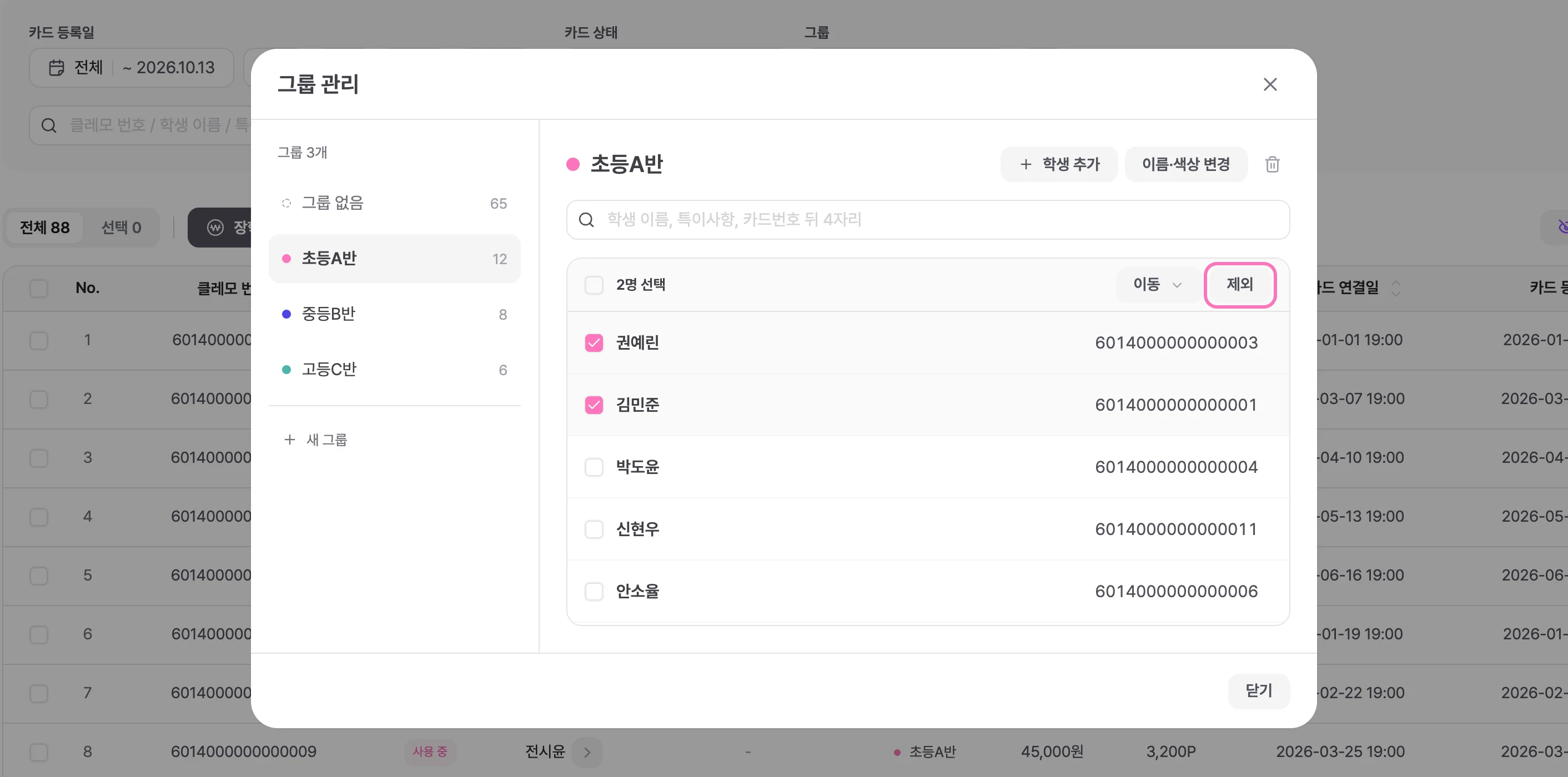Select 그룹 없음 group

394,203
